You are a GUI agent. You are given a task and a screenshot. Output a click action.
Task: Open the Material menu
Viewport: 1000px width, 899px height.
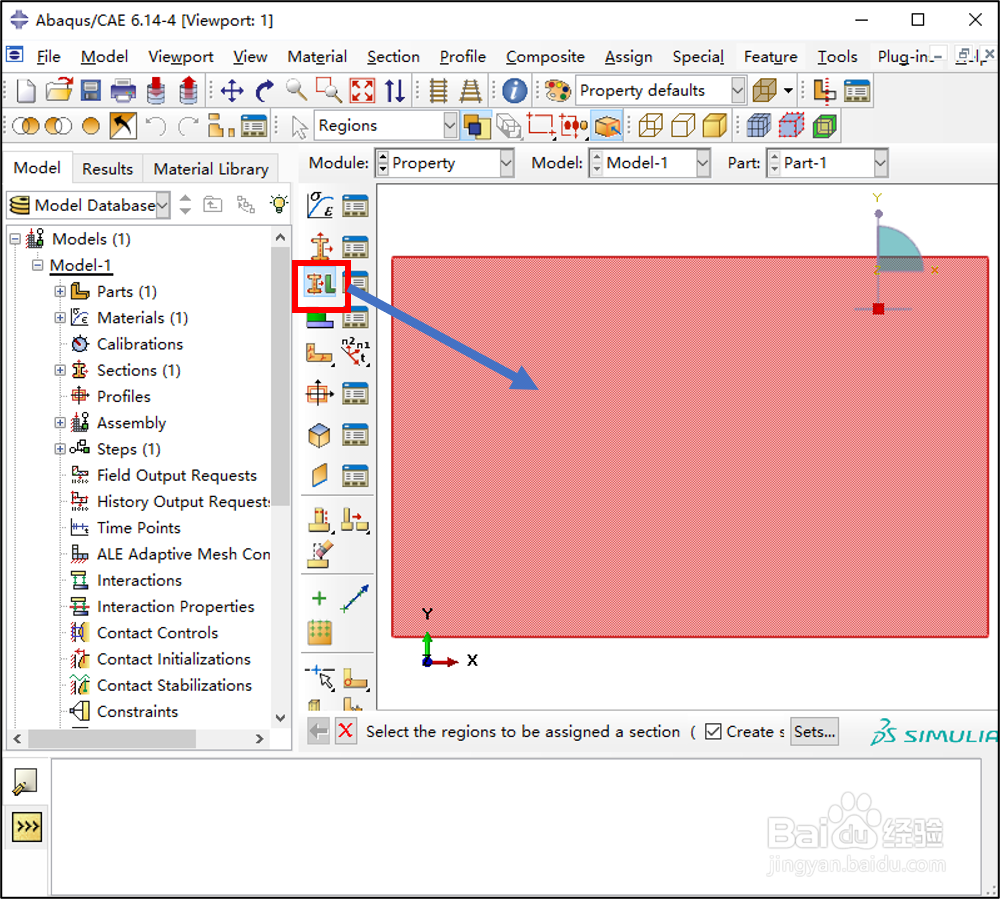(317, 57)
